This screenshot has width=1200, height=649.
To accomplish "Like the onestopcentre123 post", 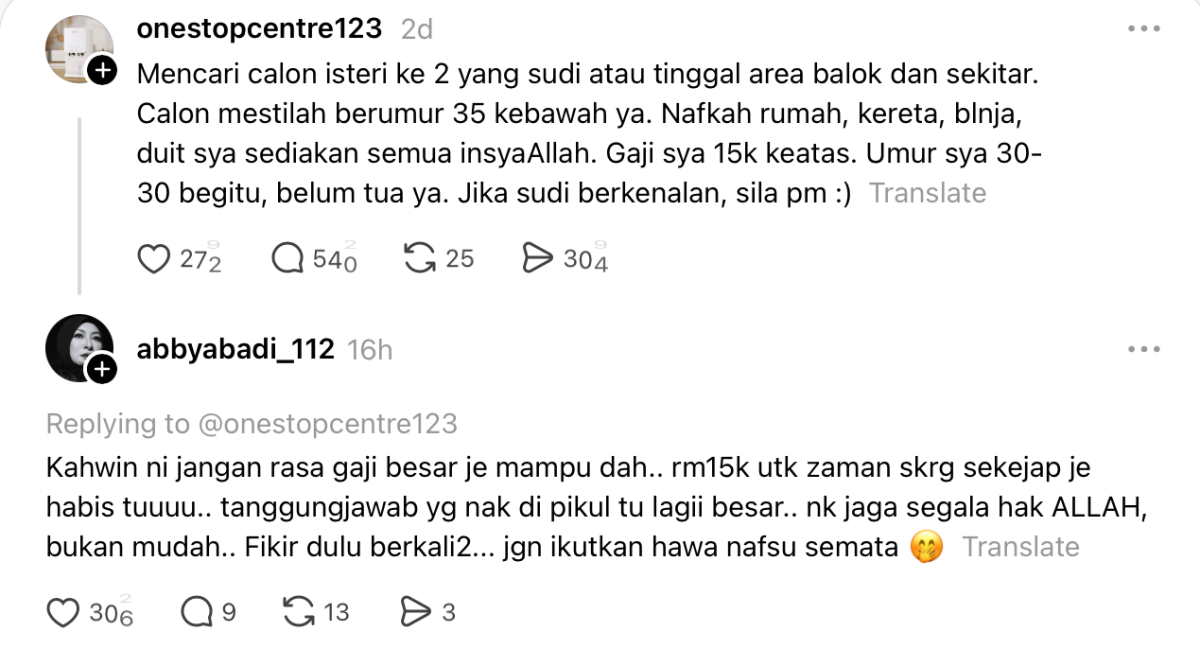I will point(153,259).
